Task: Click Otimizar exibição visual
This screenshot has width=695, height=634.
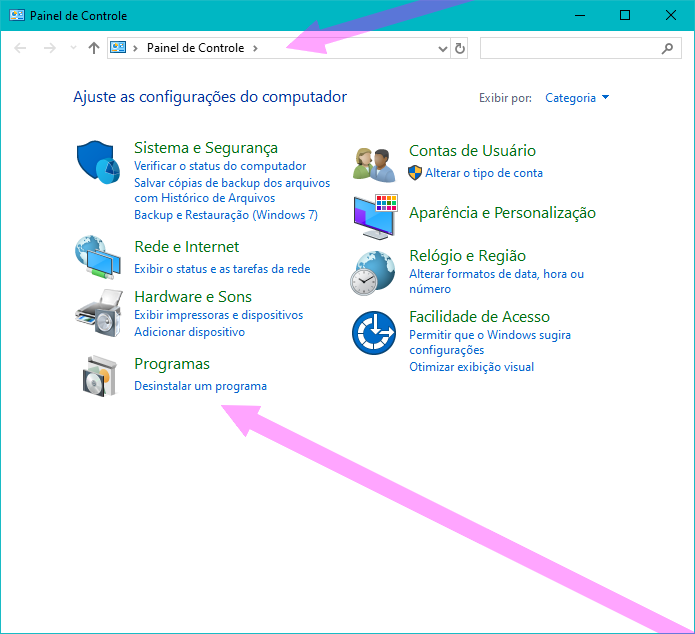Action: [471, 367]
